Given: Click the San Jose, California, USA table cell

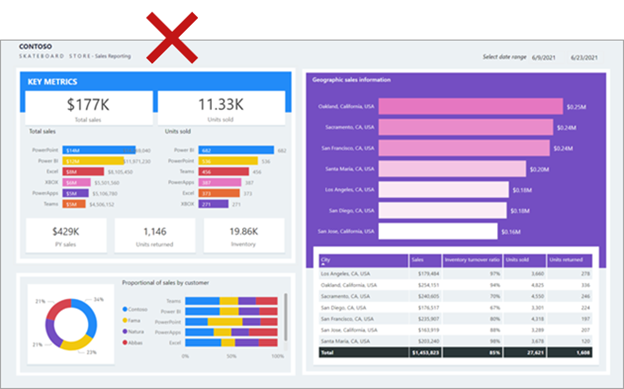Looking at the screenshot, I should coord(363,330).
